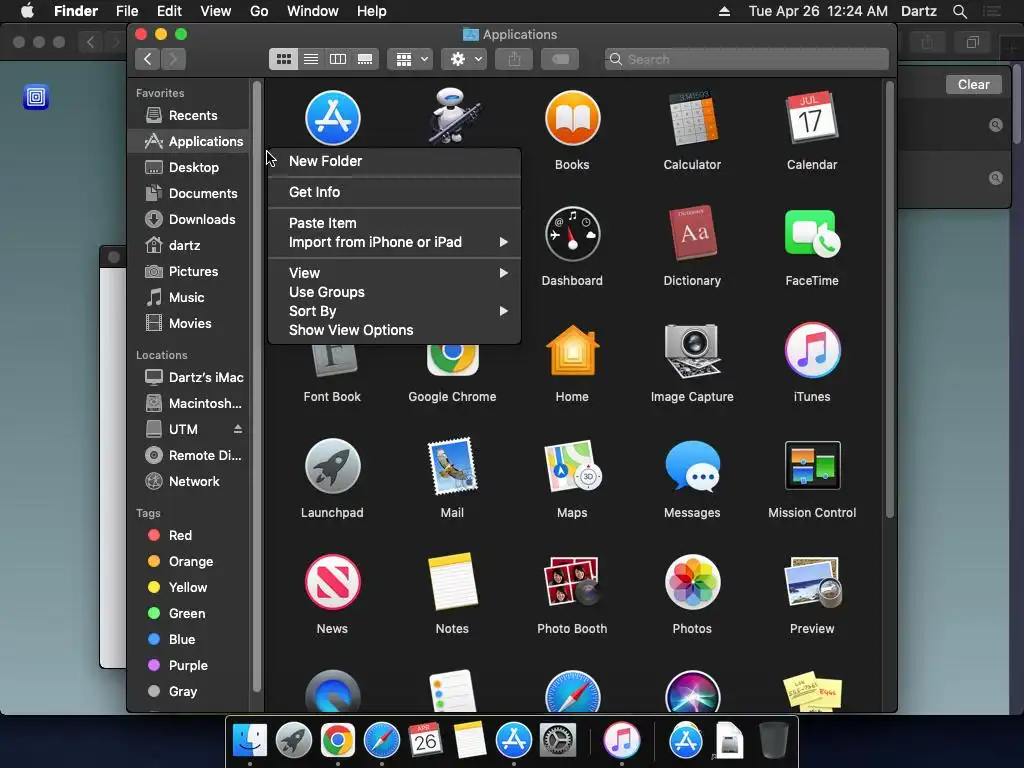Open Trash in the Dock
Screen dimensions: 1024x768
point(773,741)
